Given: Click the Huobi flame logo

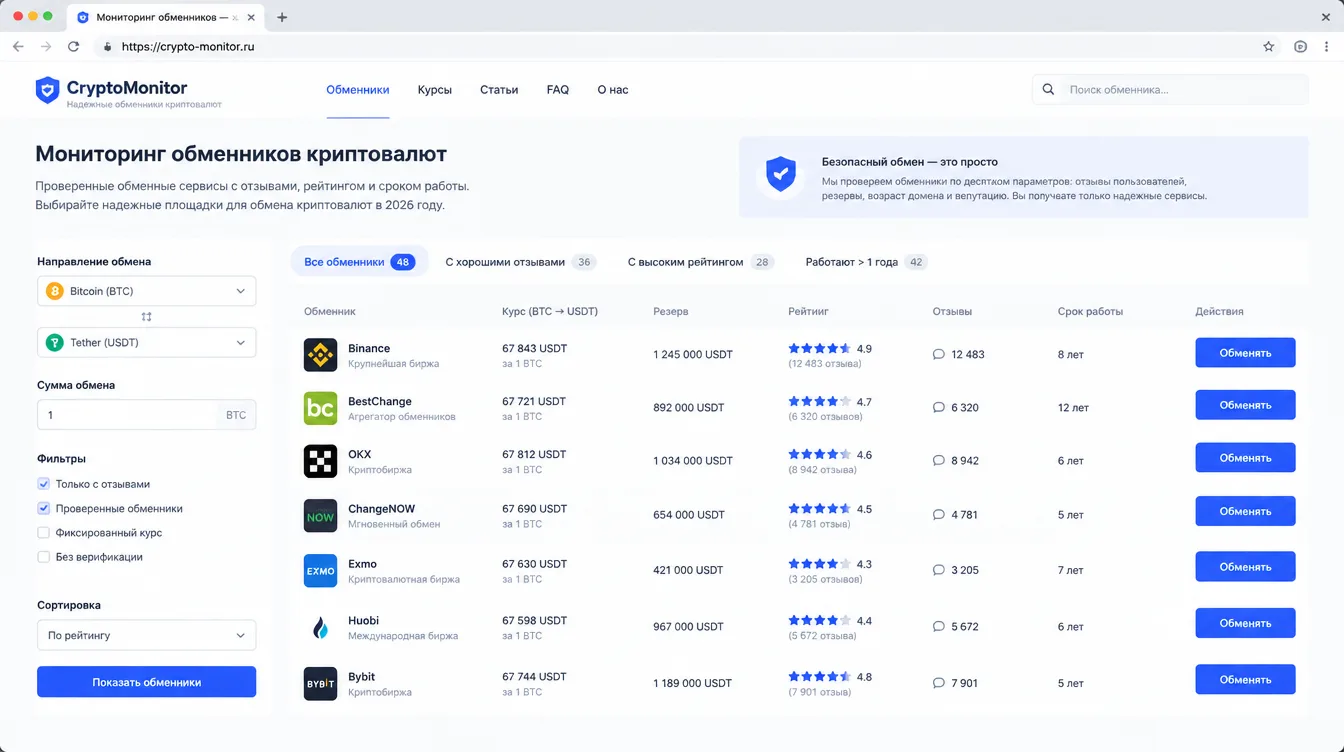Looking at the screenshot, I should (x=320, y=627).
